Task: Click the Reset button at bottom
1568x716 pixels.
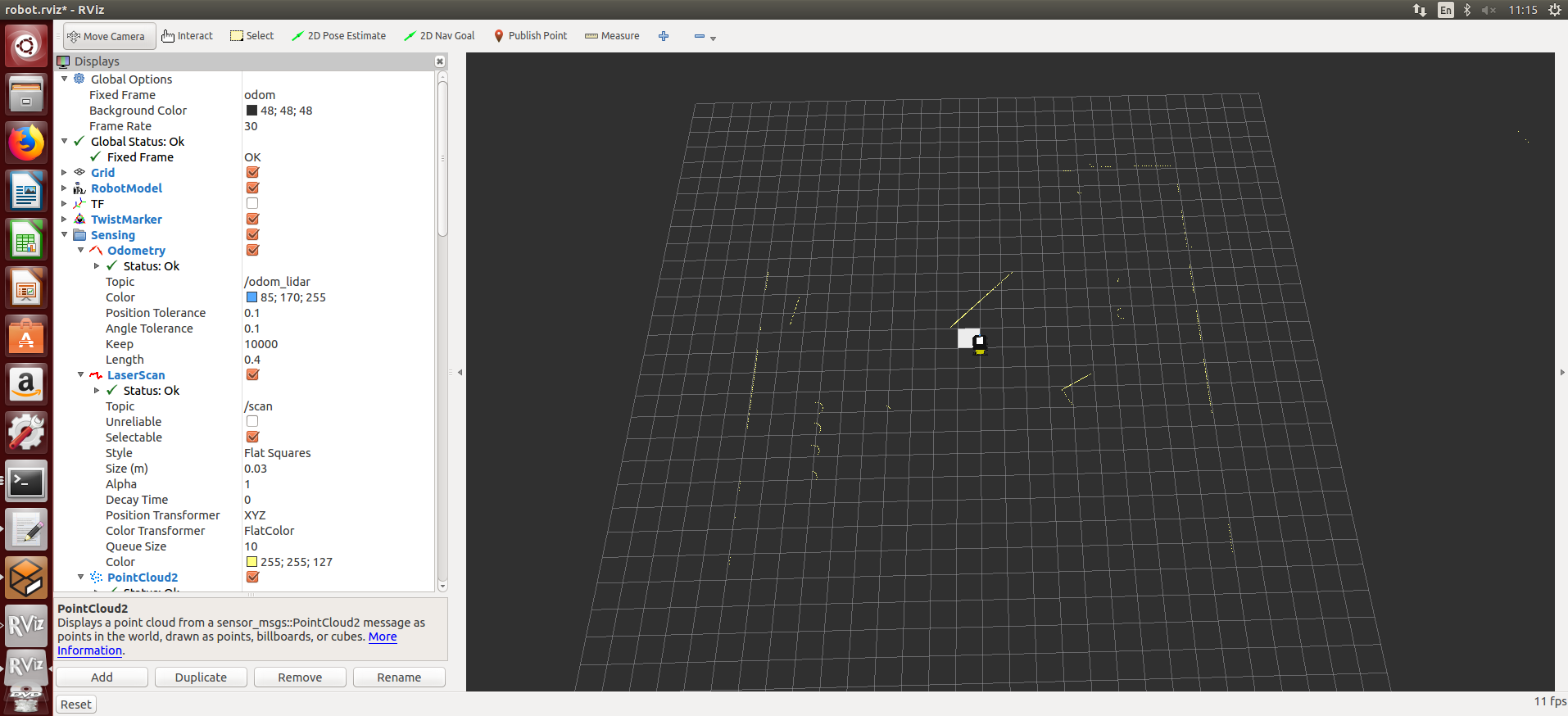Action: [x=76, y=705]
